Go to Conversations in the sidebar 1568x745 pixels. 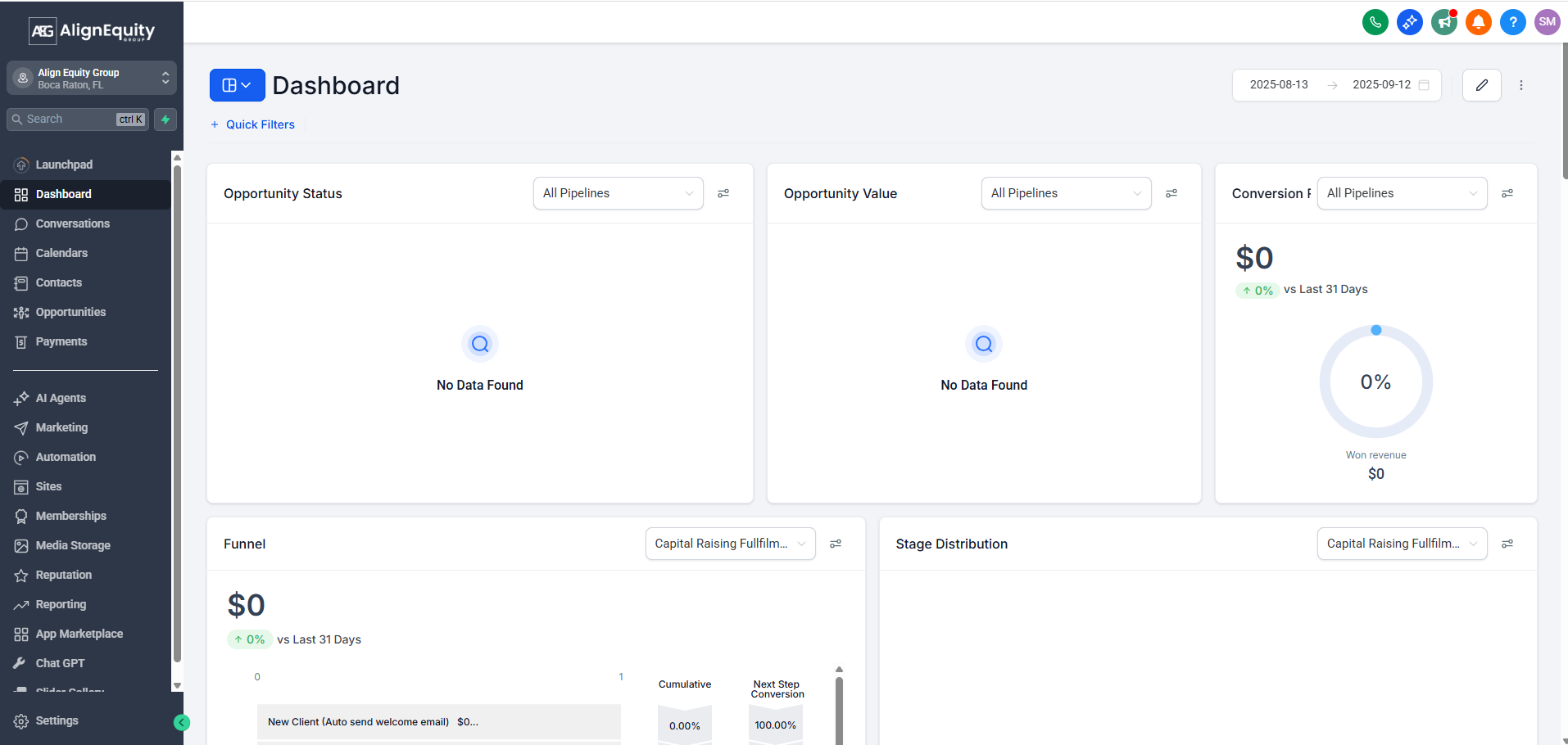click(x=72, y=223)
